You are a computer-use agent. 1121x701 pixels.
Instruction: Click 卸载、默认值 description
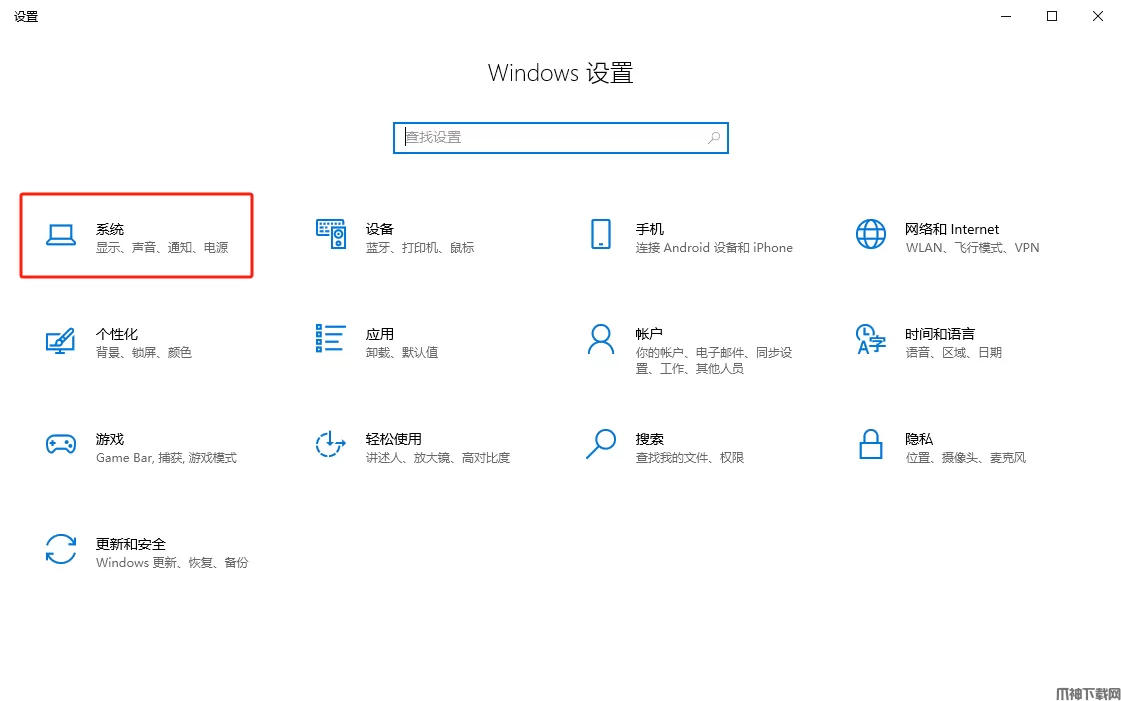pos(402,352)
